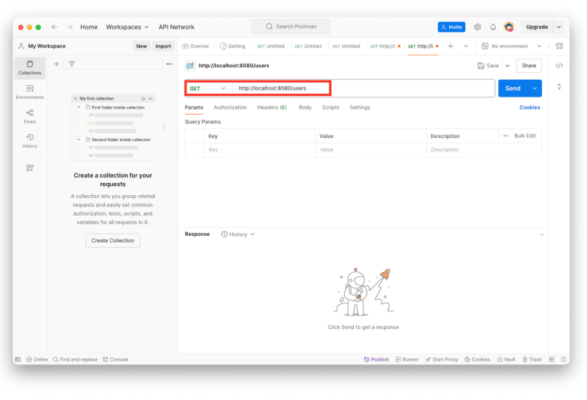Click Find and replace in status bar
Screen dimensions: 587x400
(x=75, y=359)
